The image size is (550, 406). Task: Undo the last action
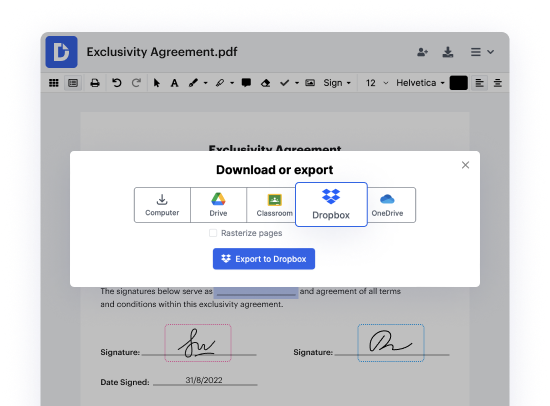(116, 83)
